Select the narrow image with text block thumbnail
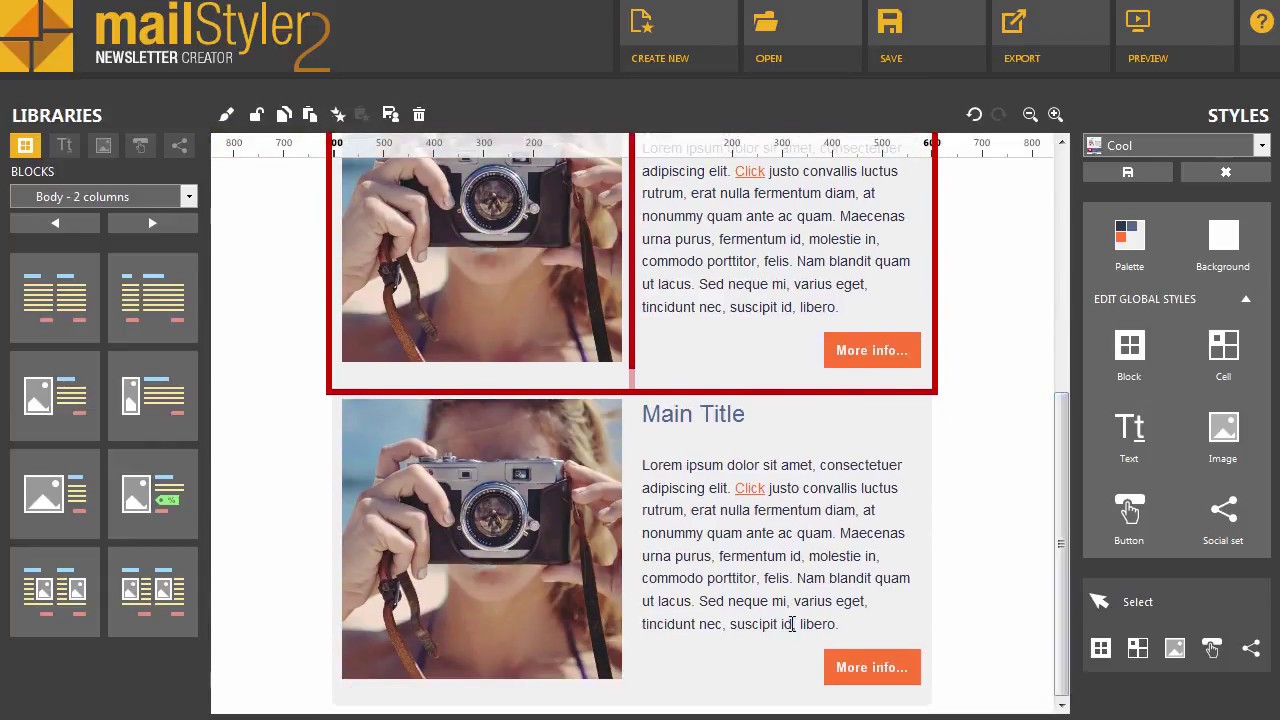 pyautogui.click(x=153, y=396)
